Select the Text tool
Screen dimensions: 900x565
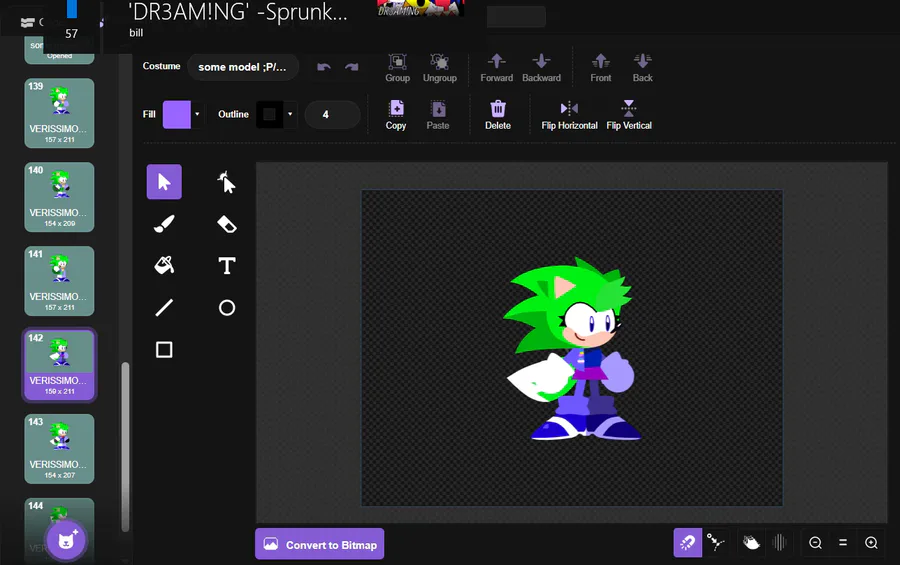click(x=227, y=266)
